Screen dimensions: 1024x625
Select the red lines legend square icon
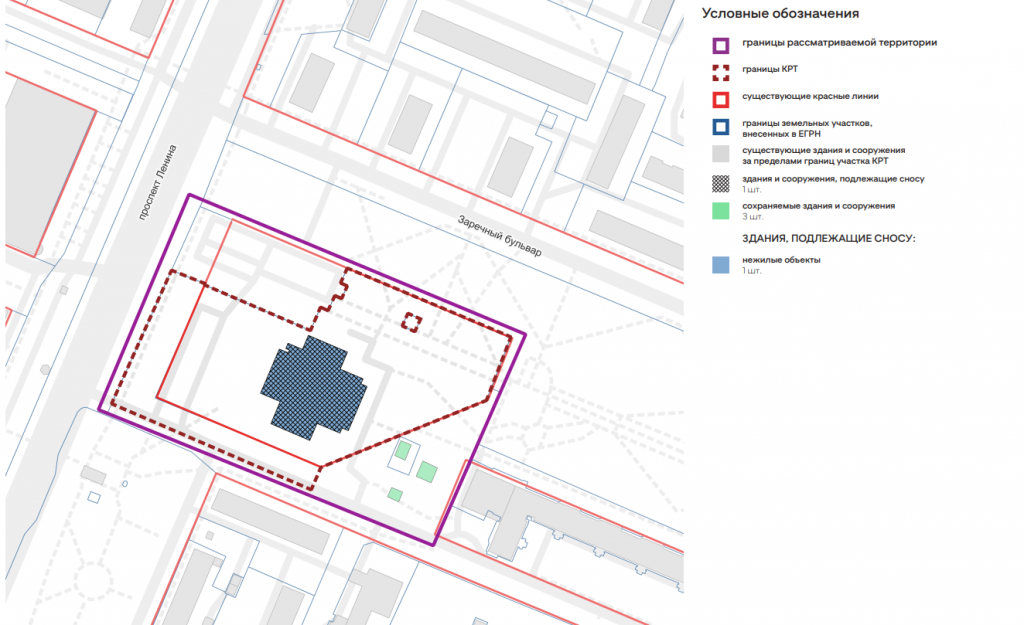(719, 101)
